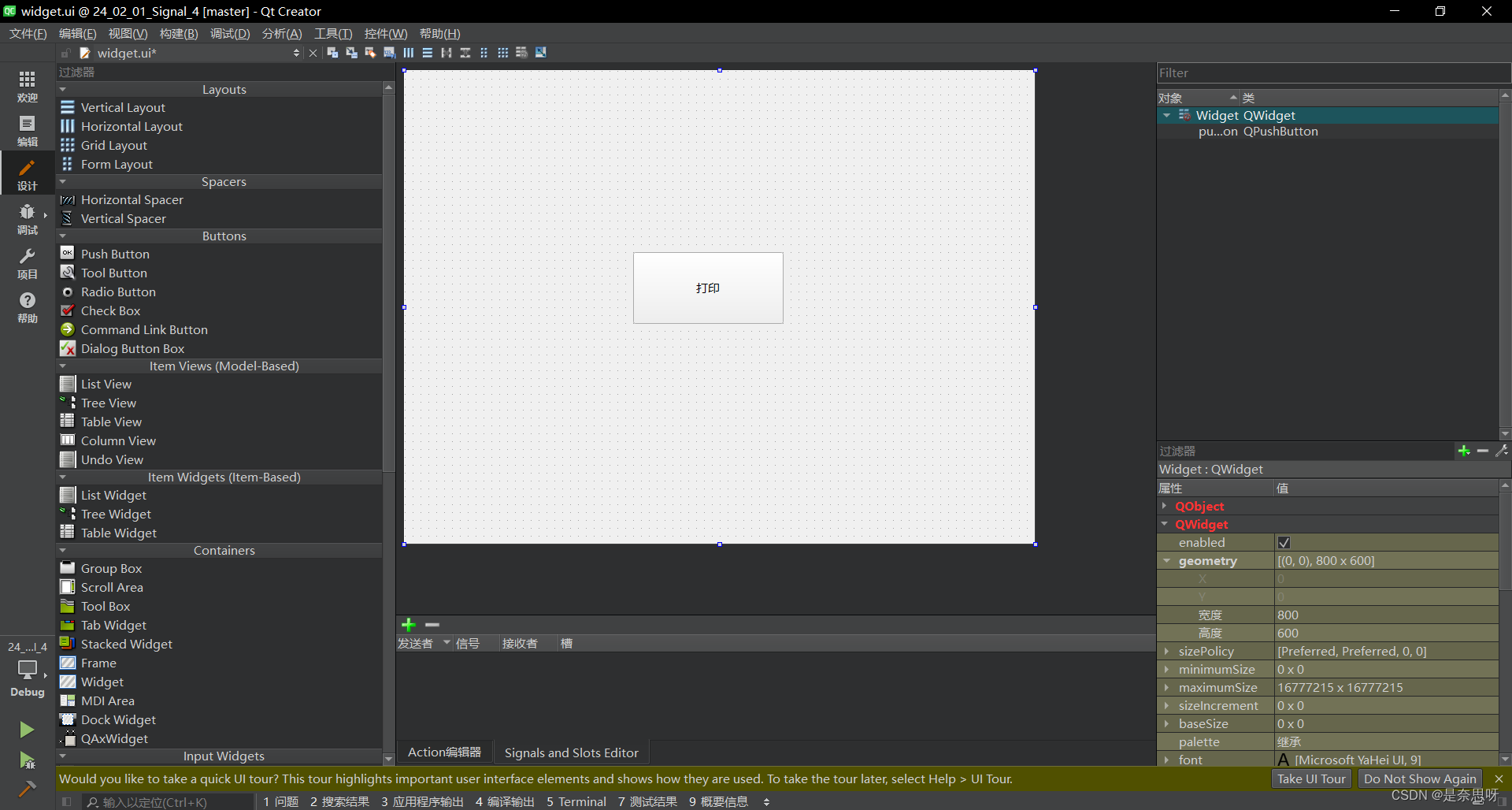Click the Do Not Show Again button
The image size is (1512, 810).
click(x=1420, y=779)
